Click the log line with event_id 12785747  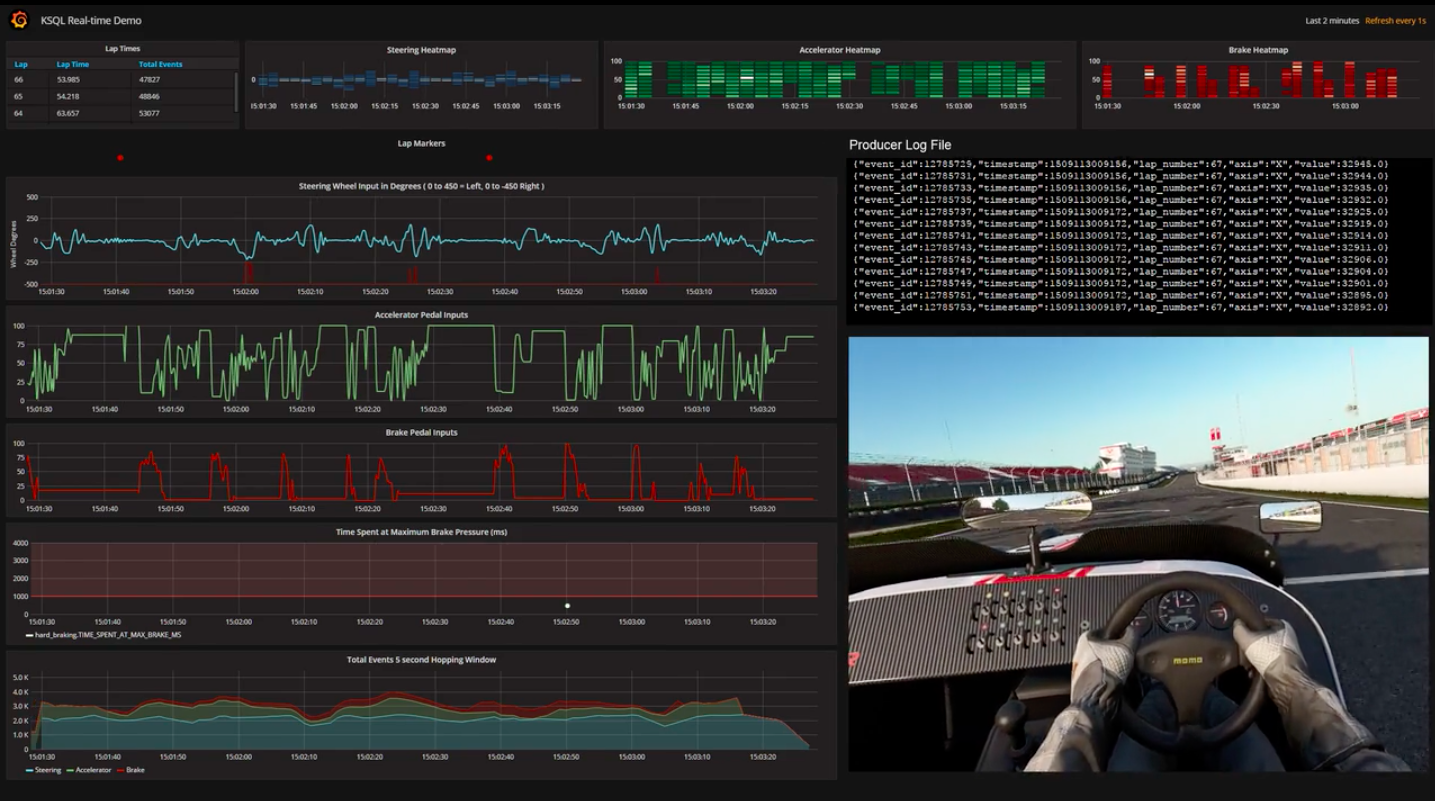(1120, 271)
